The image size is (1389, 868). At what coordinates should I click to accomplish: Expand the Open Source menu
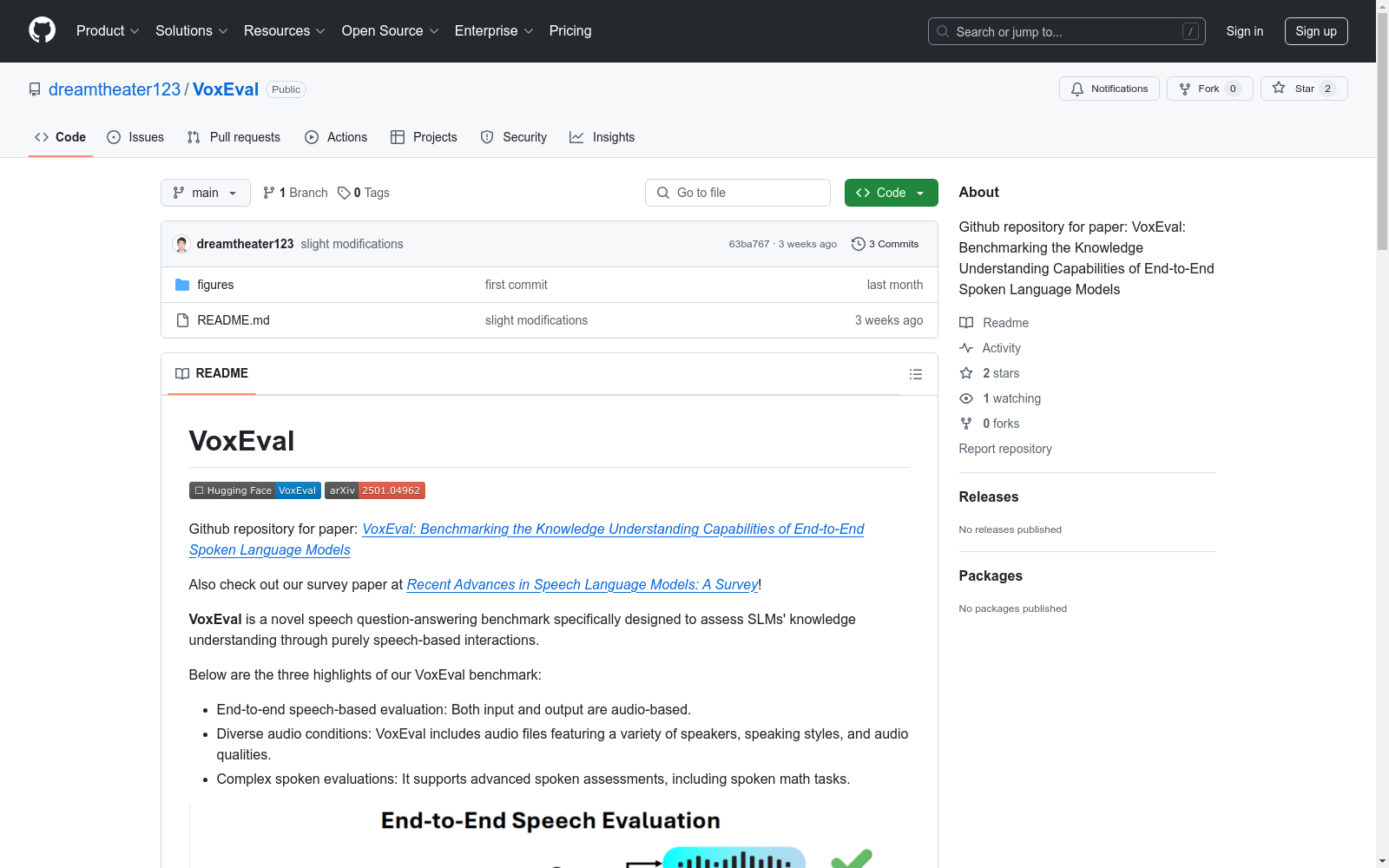[x=391, y=31]
